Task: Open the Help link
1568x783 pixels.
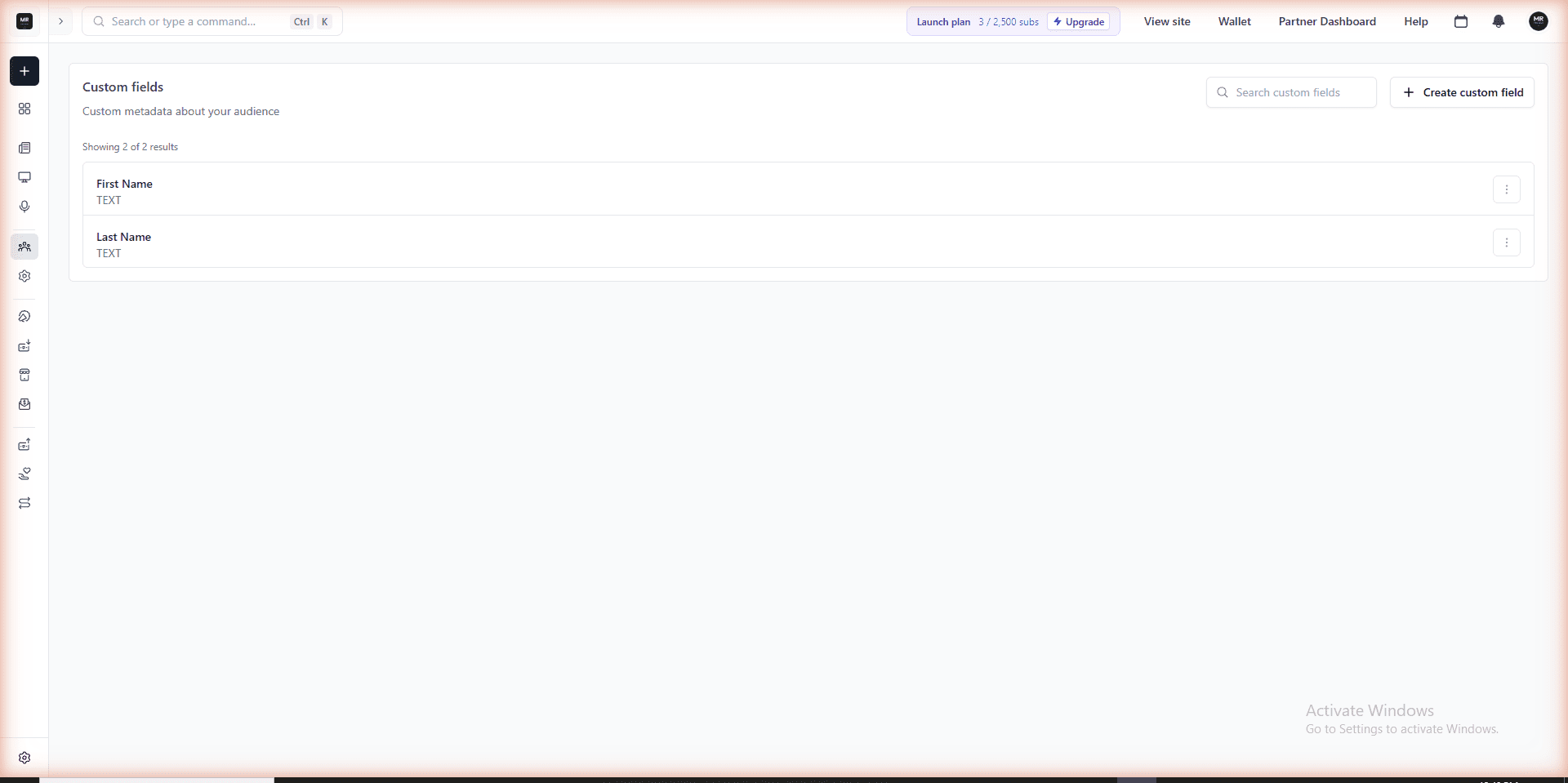Action: (1416, 21)
